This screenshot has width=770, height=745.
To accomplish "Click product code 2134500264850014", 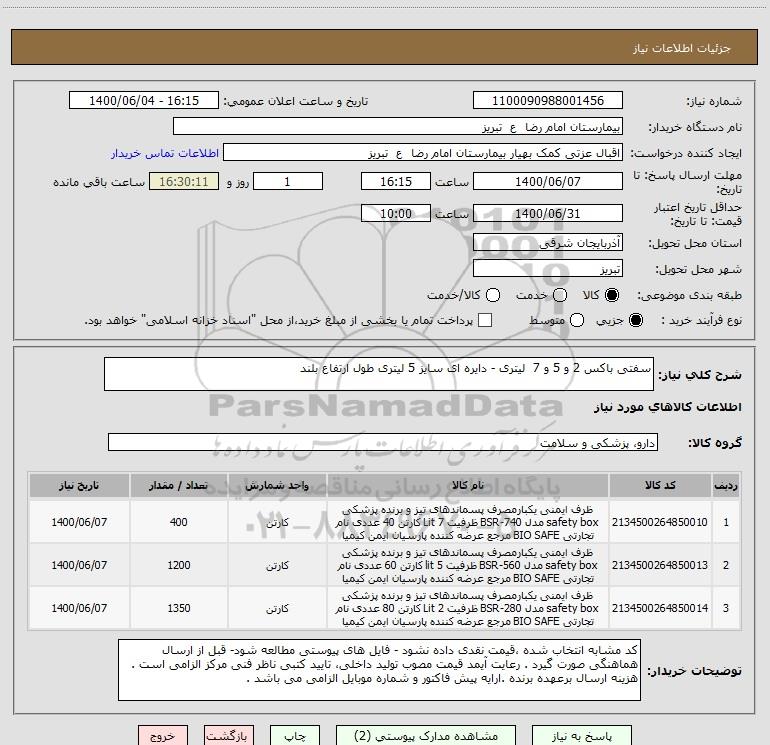I will [x=660, y=608].
